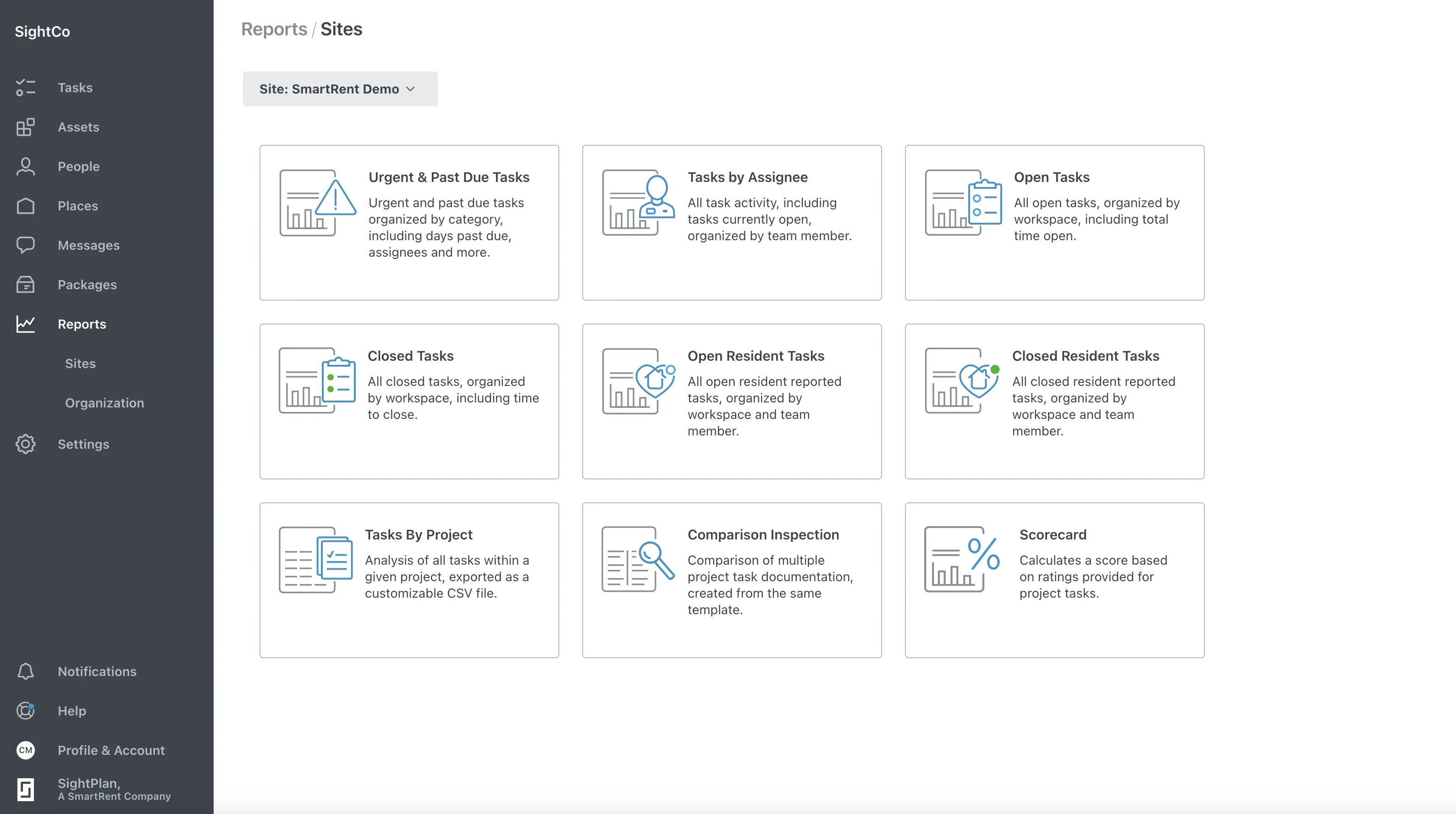1456x814 pixels.
Task: Open the Places section
Action: coord(78,206)
